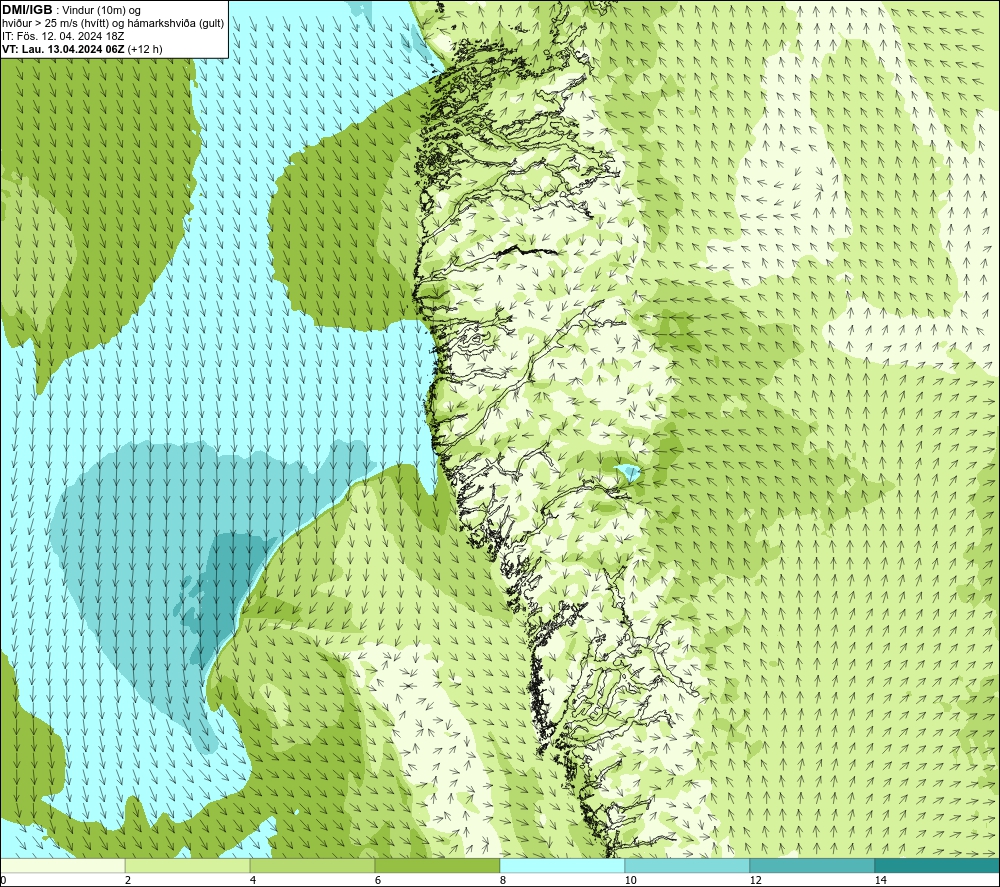1000x887 pixels.
Task: Click the 'hviður > 25 m/s' line
Action: click(113, 23)
